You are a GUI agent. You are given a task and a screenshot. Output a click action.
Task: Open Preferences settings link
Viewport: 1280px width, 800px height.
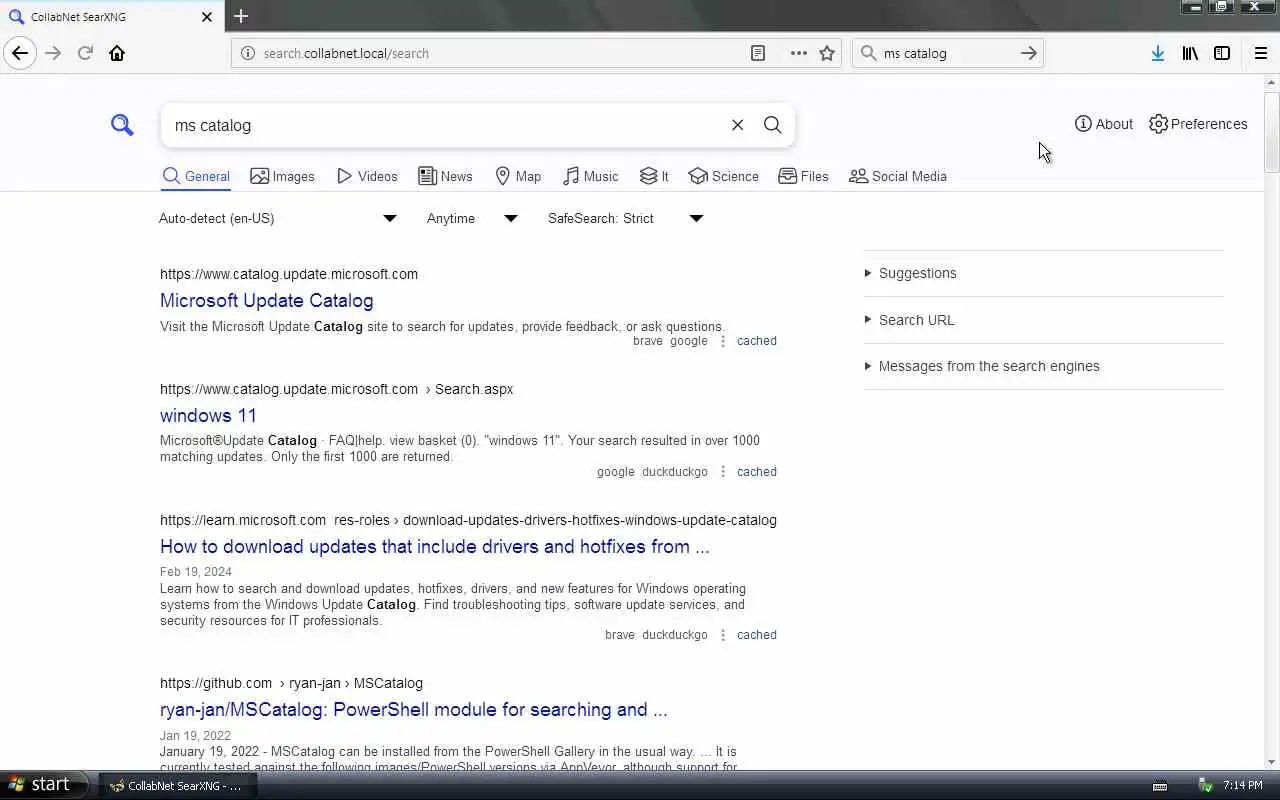1198,124
